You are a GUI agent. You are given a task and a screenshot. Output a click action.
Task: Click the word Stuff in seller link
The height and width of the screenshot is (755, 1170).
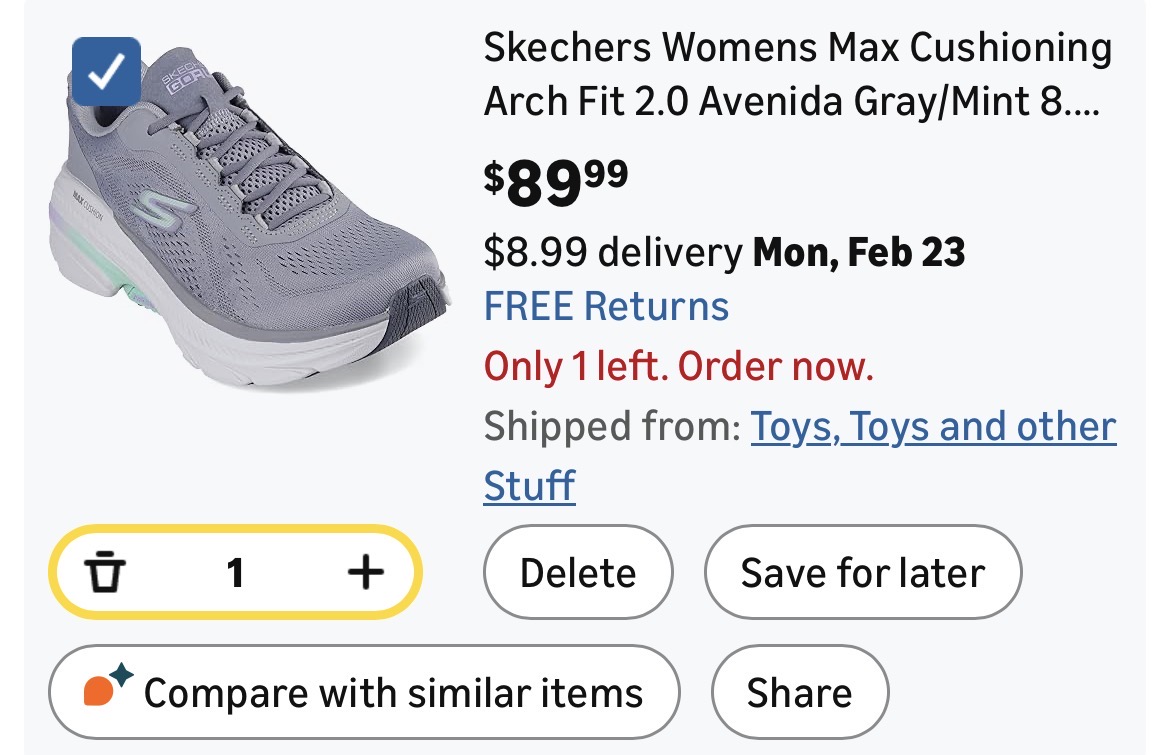(x=529, y=487)
